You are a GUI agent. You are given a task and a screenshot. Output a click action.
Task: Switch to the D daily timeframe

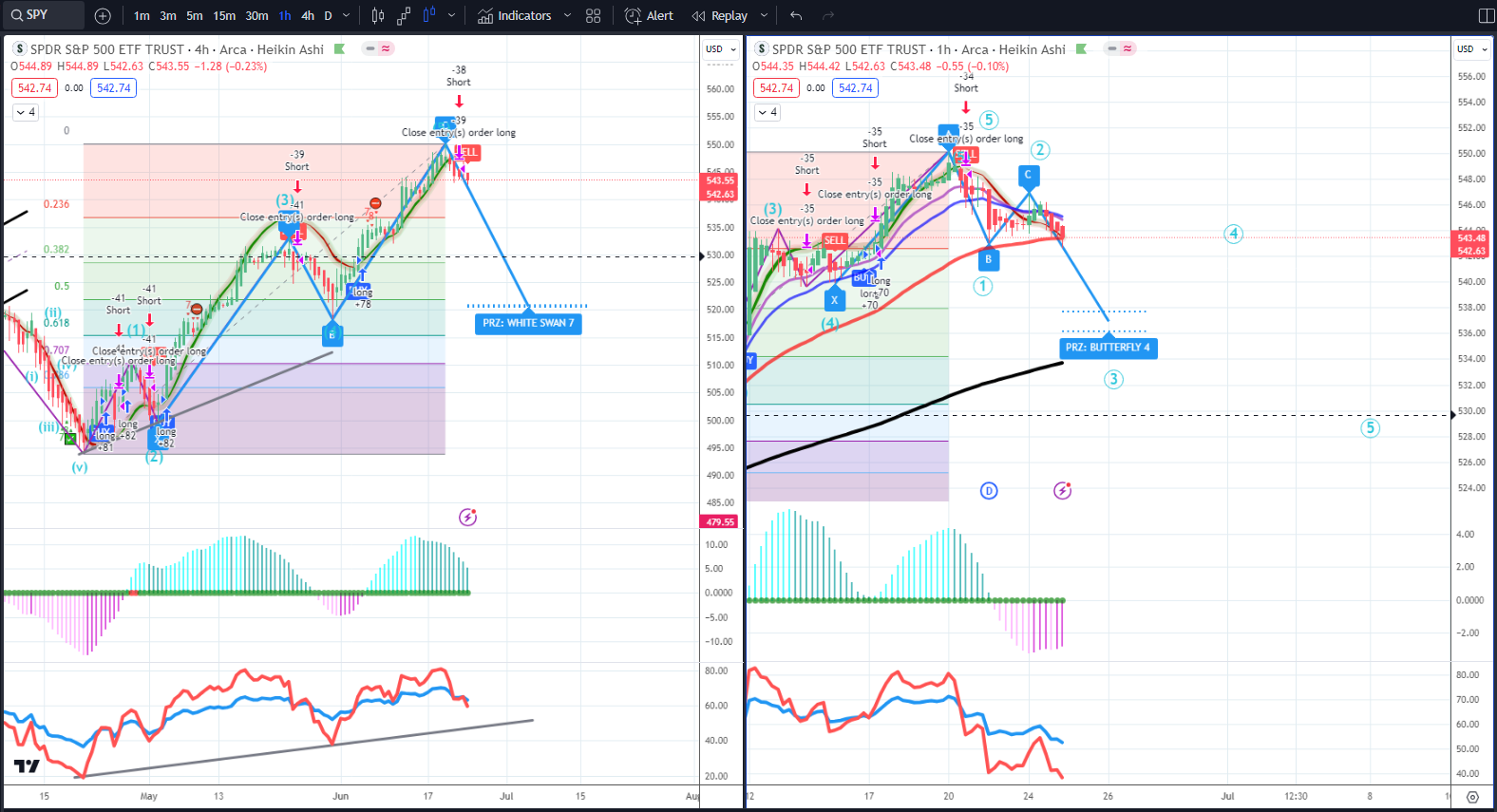pyautogui.click(x=328, y=15)
